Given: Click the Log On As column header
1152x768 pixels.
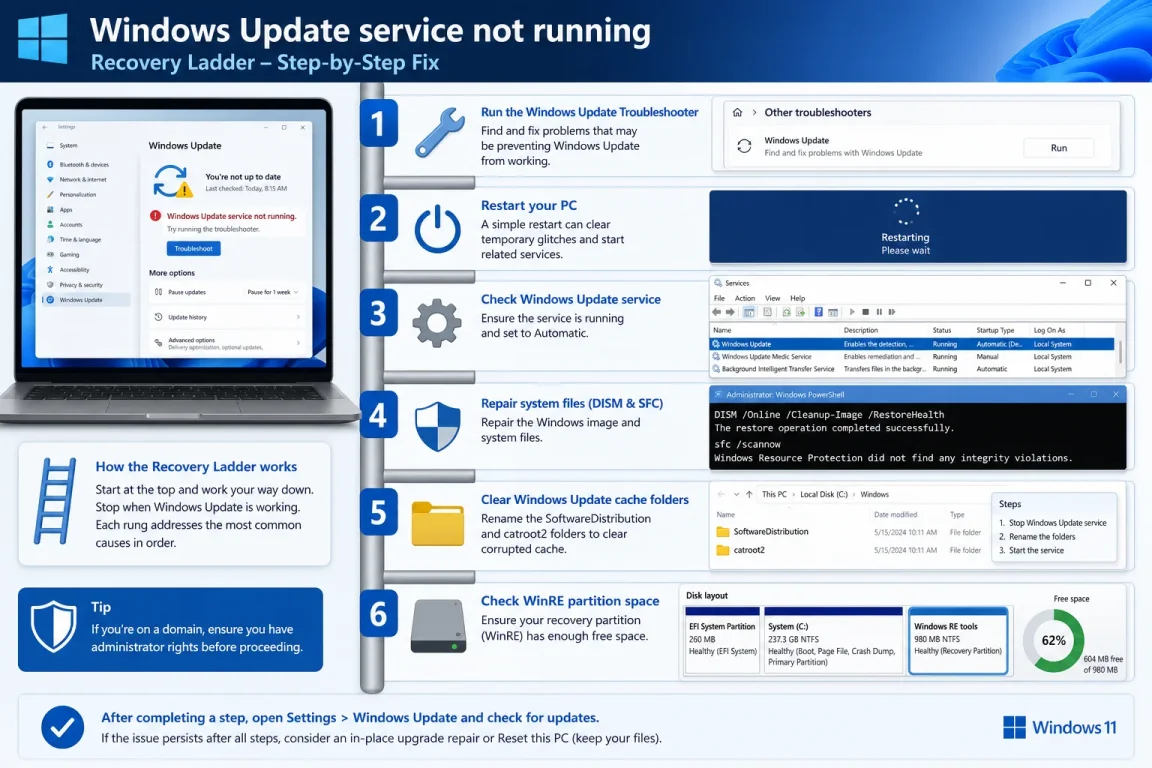Looking at the screenshot, I should click(1049, 330).
